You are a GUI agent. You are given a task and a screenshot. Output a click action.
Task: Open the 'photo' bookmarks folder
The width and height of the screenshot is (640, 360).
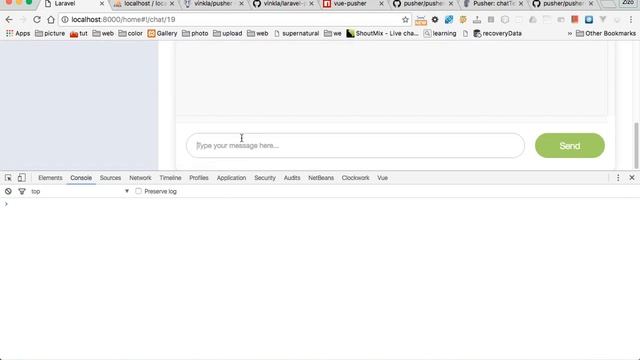pos(195,33)
